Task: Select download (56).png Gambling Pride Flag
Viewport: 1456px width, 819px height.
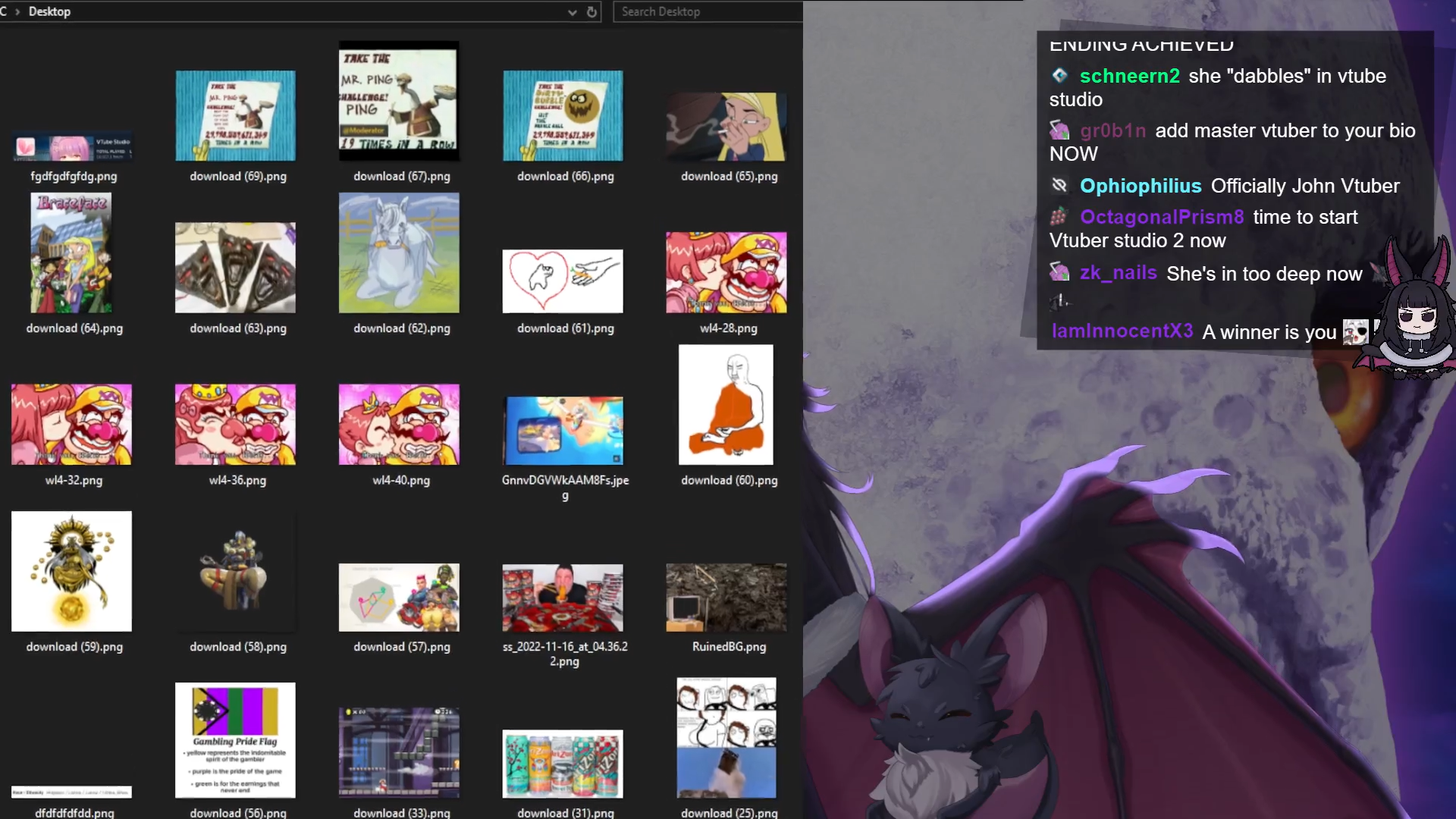Action: pyautogui.click(x=235, y=740)
